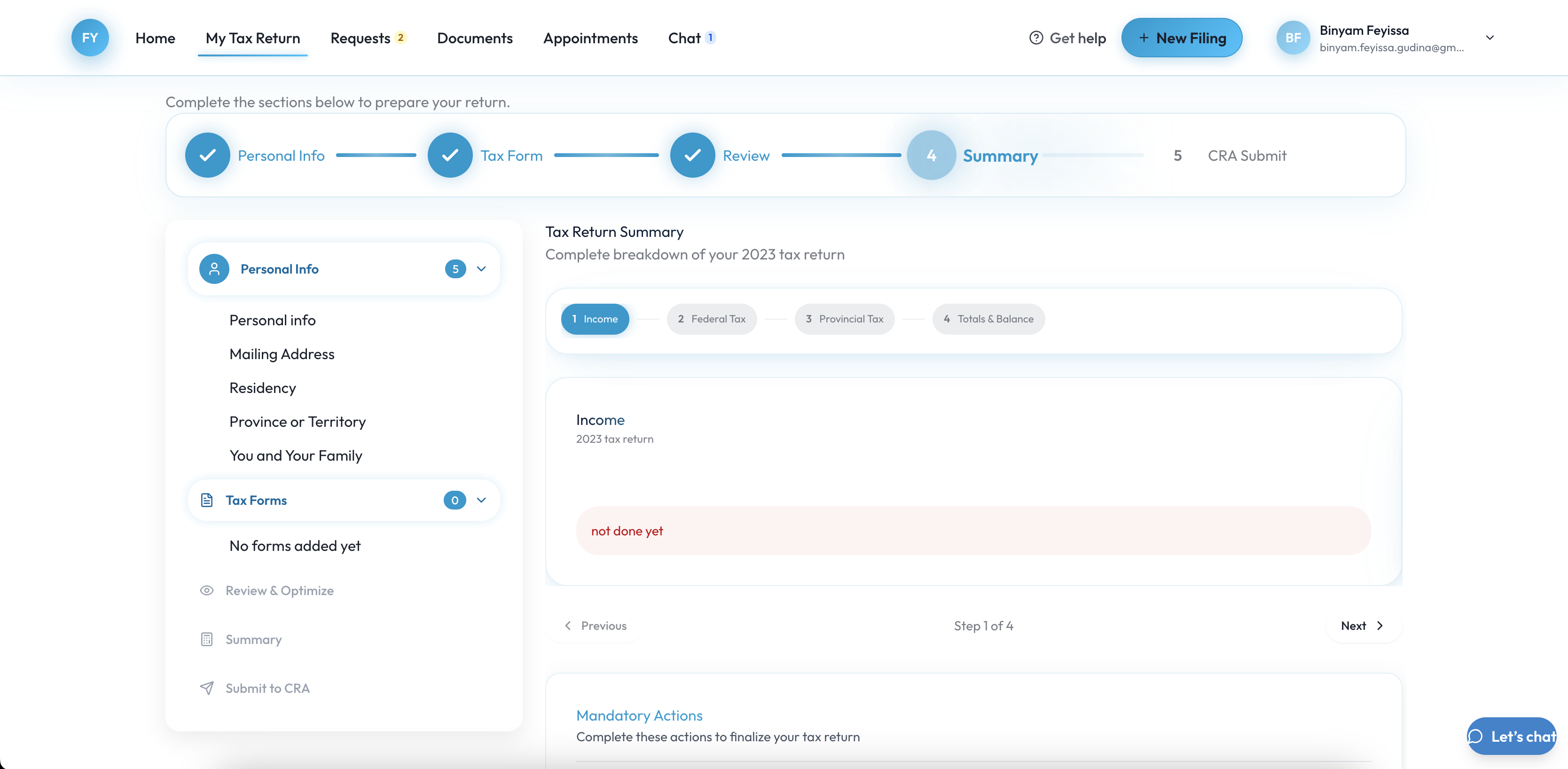
Task: Switch to the Federal Tax tab
Action: click(711, 319)
